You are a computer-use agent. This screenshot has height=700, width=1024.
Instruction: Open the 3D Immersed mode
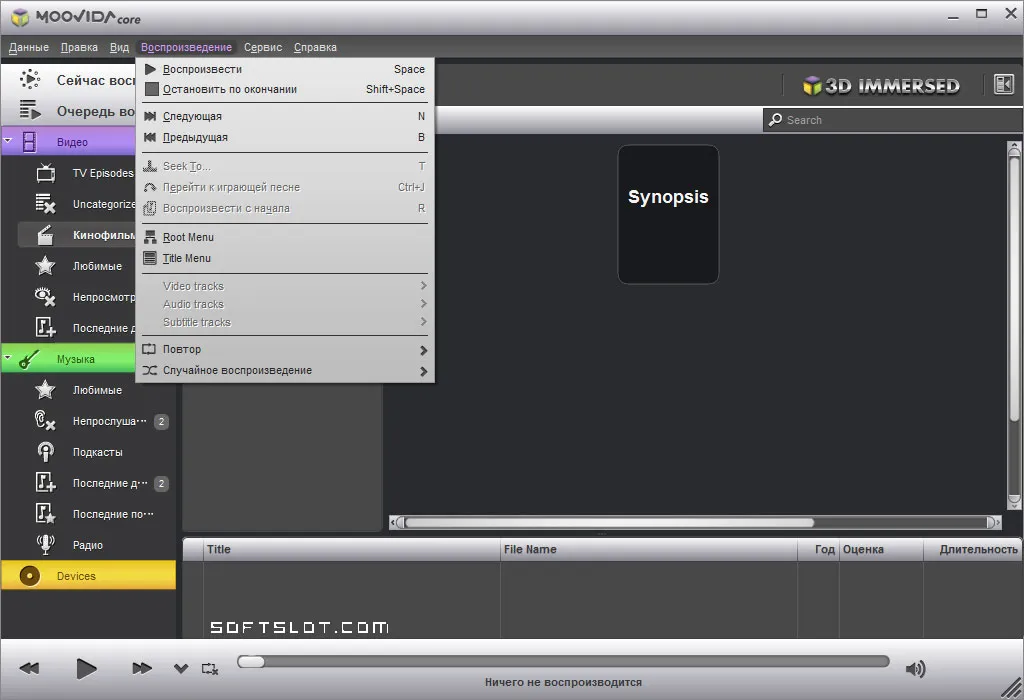coord(881,86)
